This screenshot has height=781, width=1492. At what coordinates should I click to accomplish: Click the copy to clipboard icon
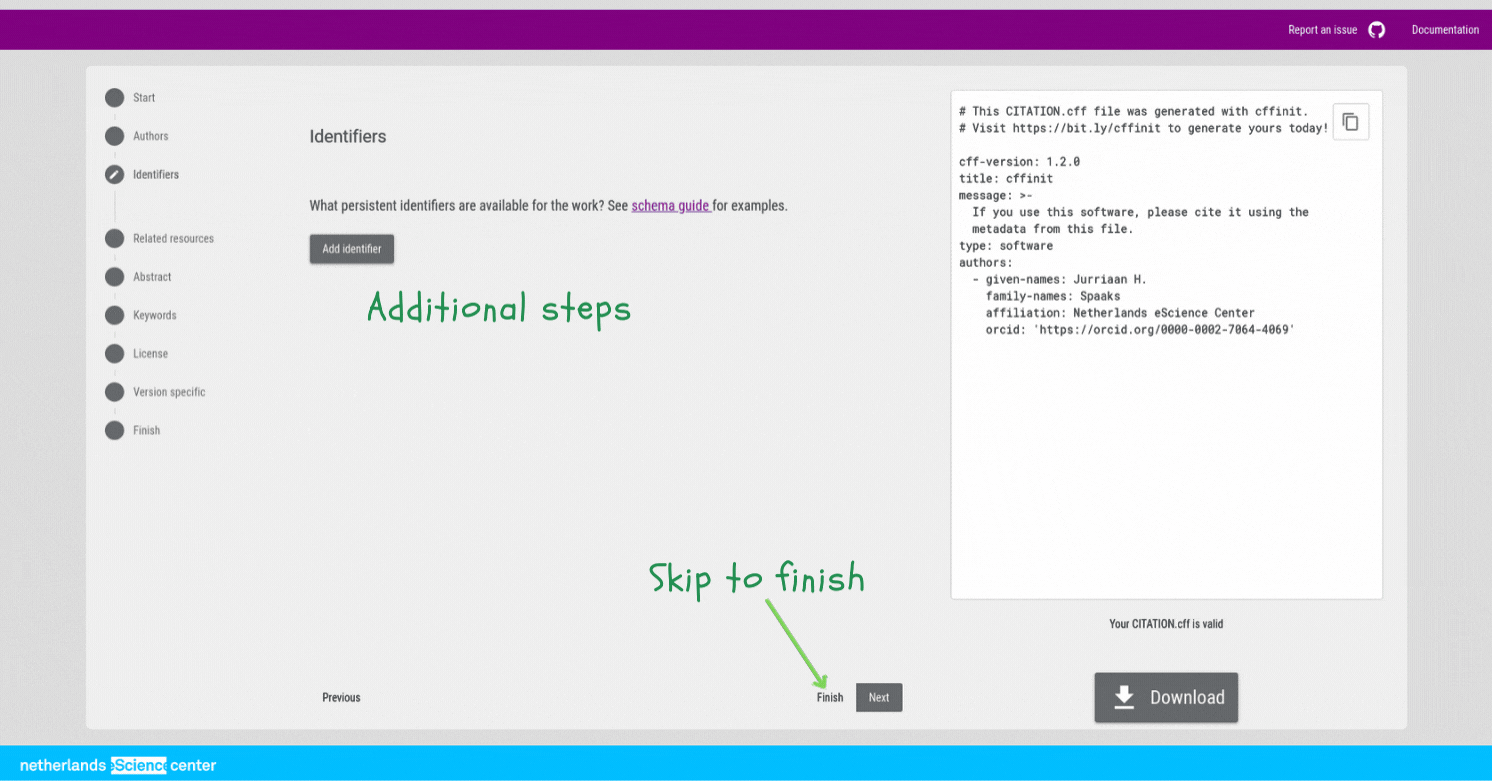coord(1350,122)
